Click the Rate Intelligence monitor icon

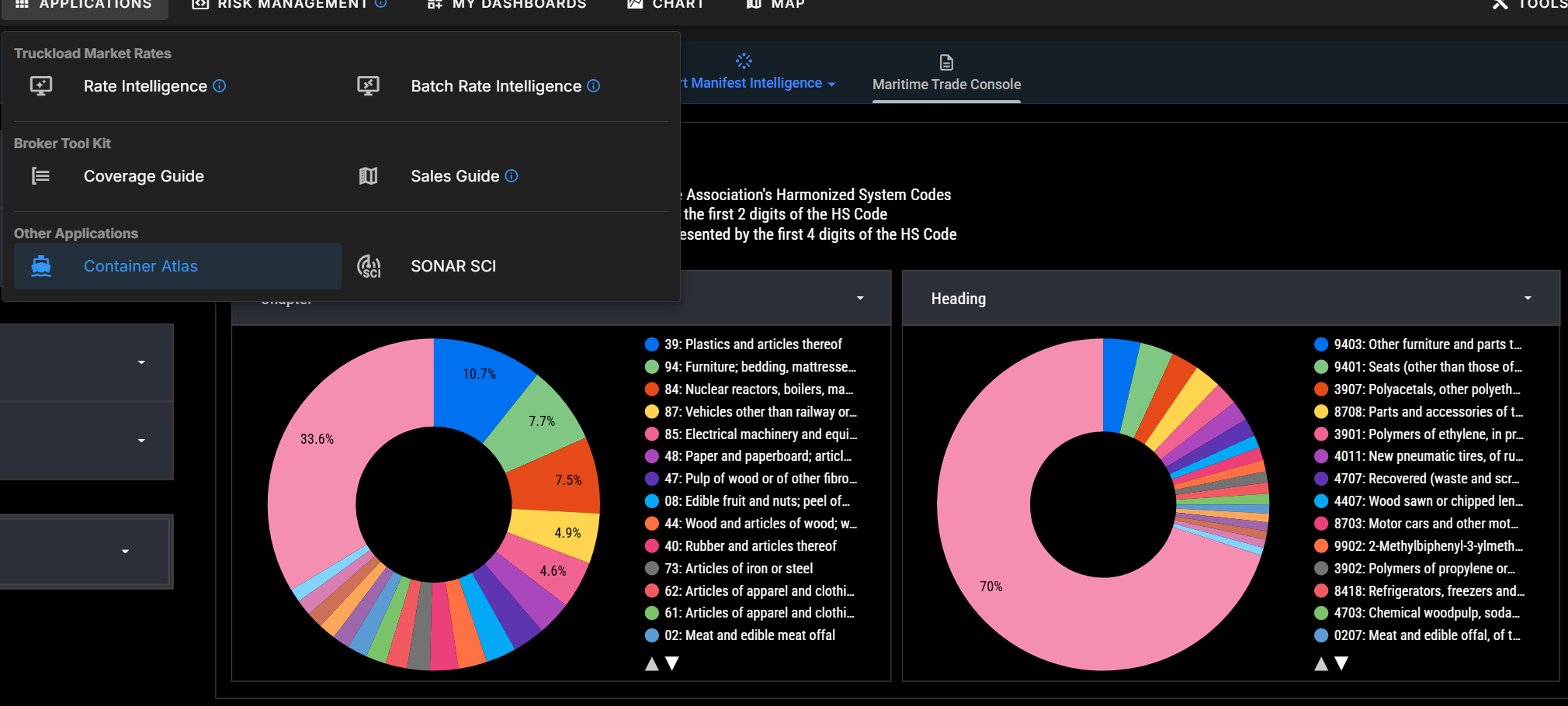click(x=41, y=86)
